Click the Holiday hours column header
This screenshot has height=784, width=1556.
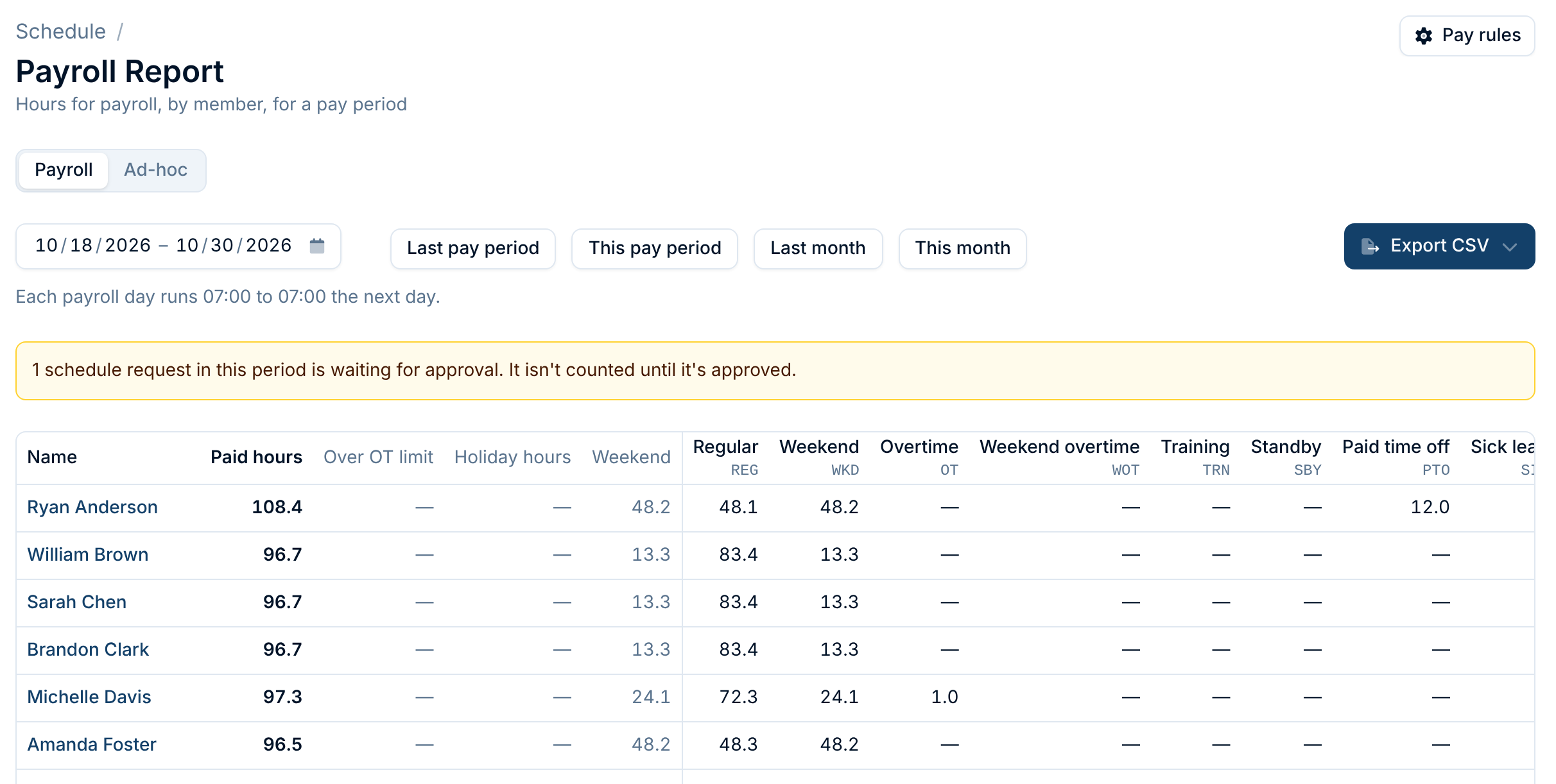click(512, 457)
